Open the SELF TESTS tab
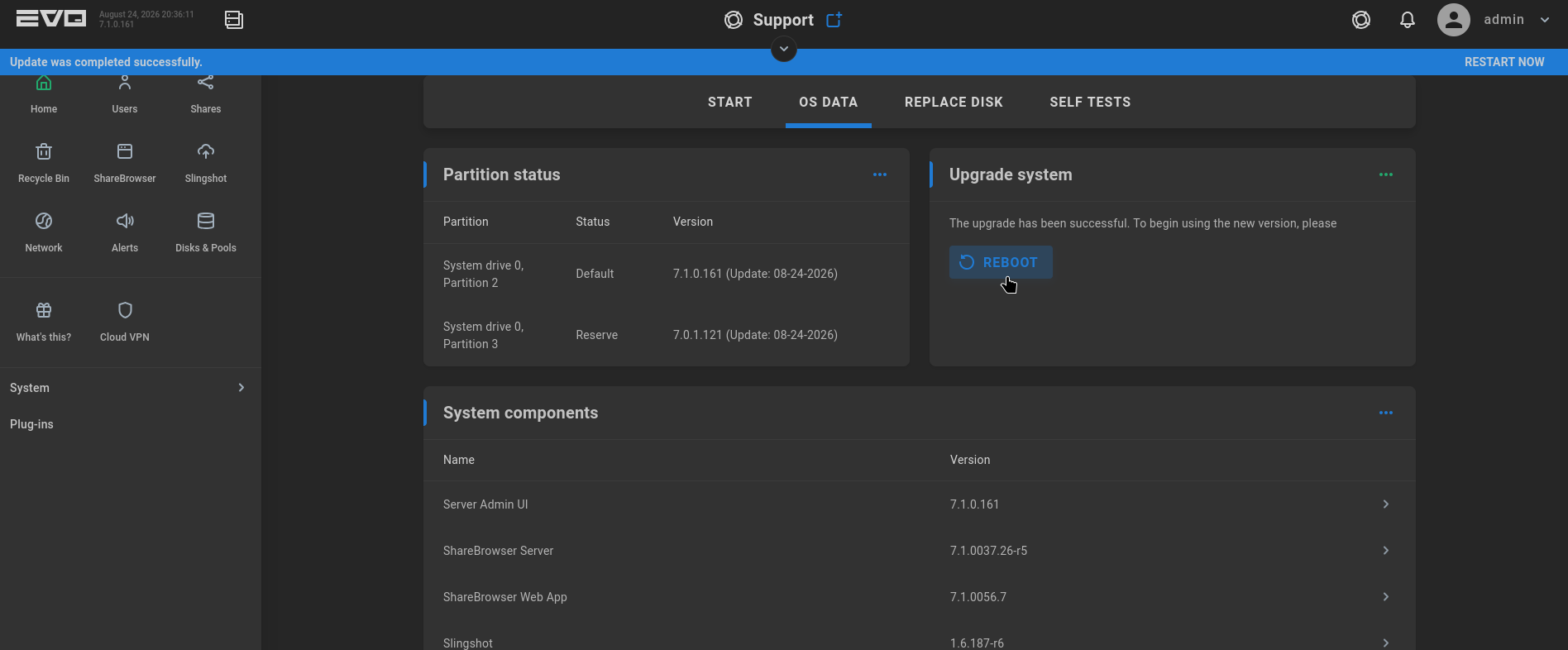 pyautogui.click(x=1090, y=102)
